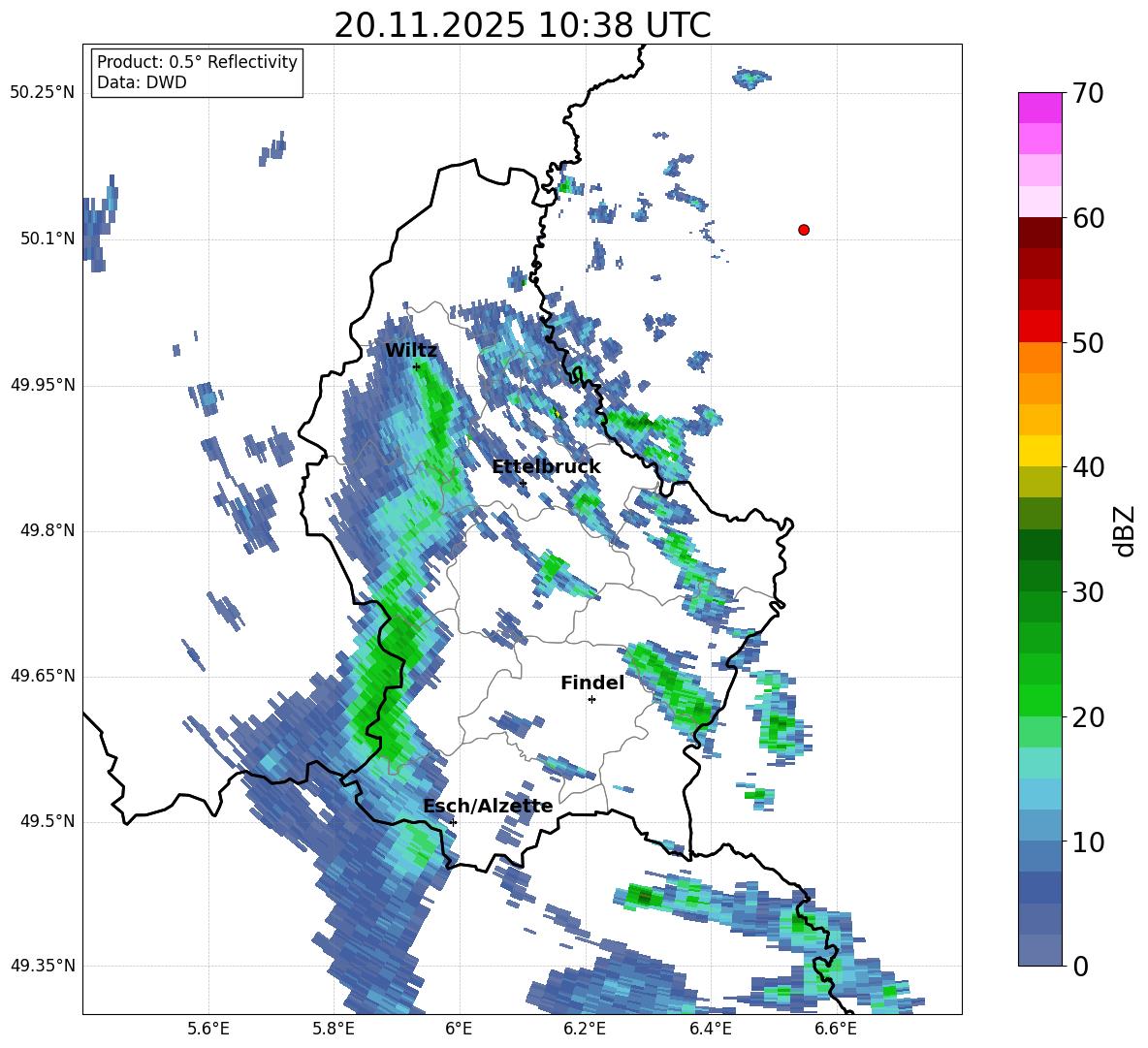Click the 50 tick label on colorbar

(1087, 343)
